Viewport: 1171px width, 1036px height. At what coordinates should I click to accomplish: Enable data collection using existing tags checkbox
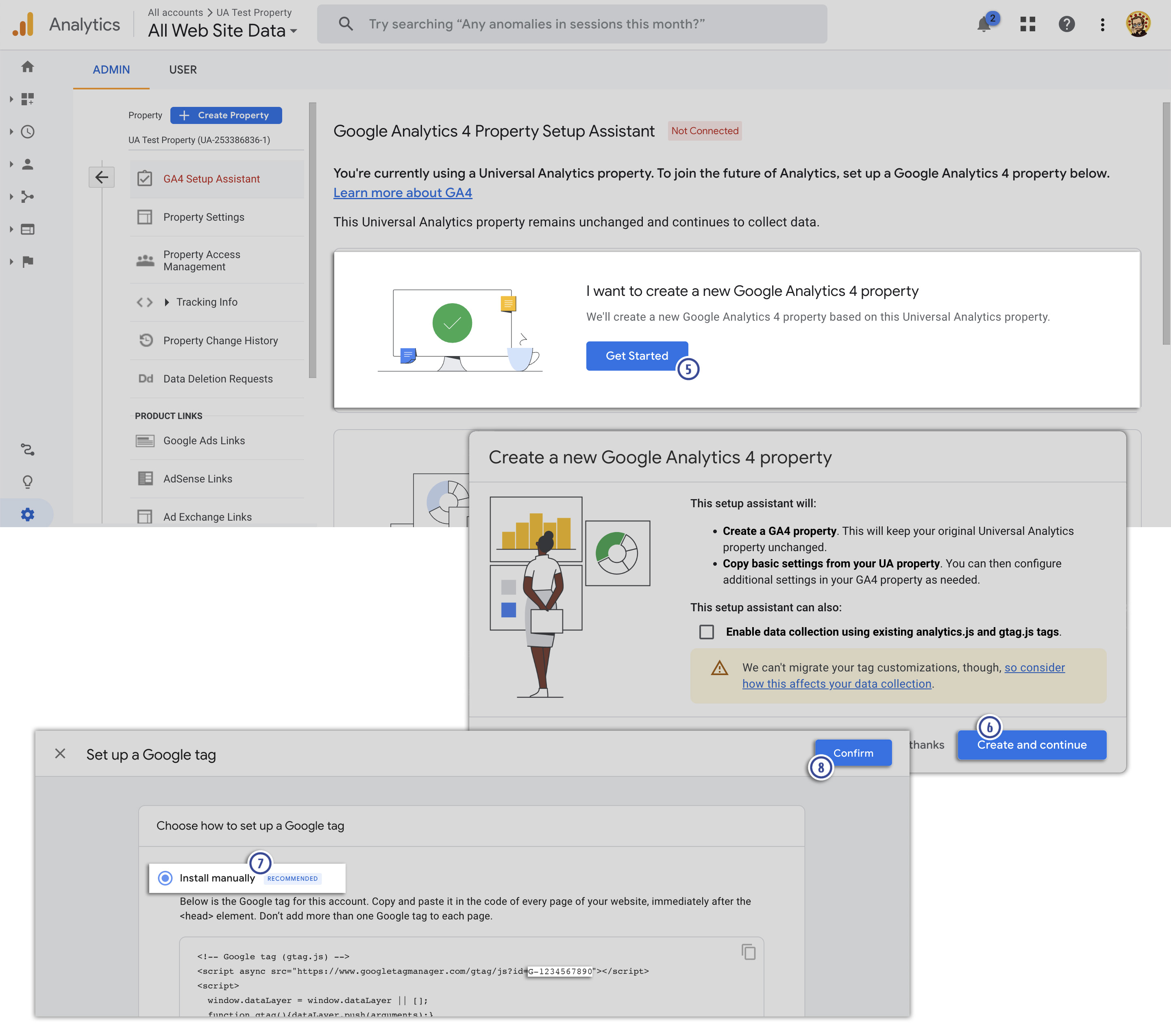click(x=706, y=632)
